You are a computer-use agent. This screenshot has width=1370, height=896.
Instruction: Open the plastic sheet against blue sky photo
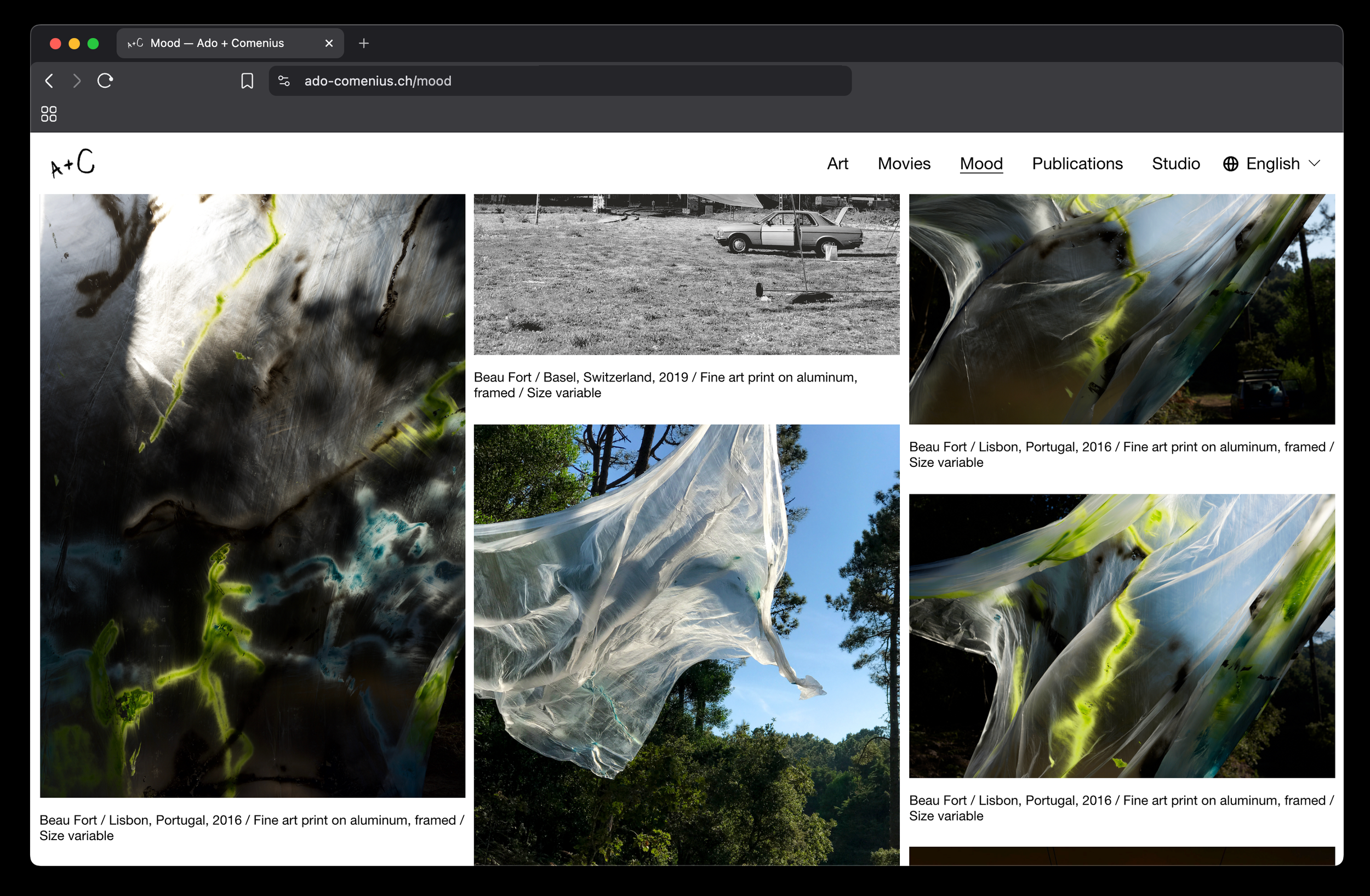click(686, 644)
